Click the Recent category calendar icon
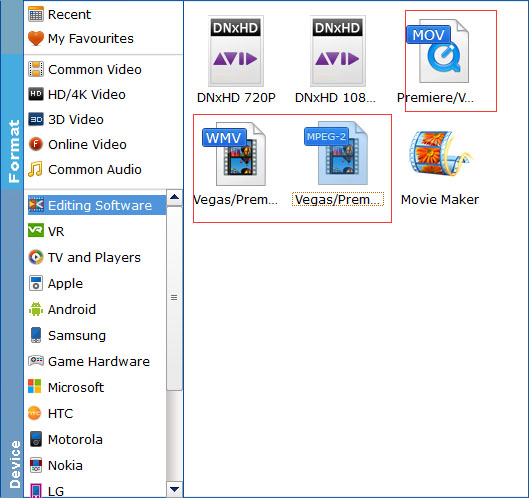This screenshot has height=498, width=529. click(36, 14)
